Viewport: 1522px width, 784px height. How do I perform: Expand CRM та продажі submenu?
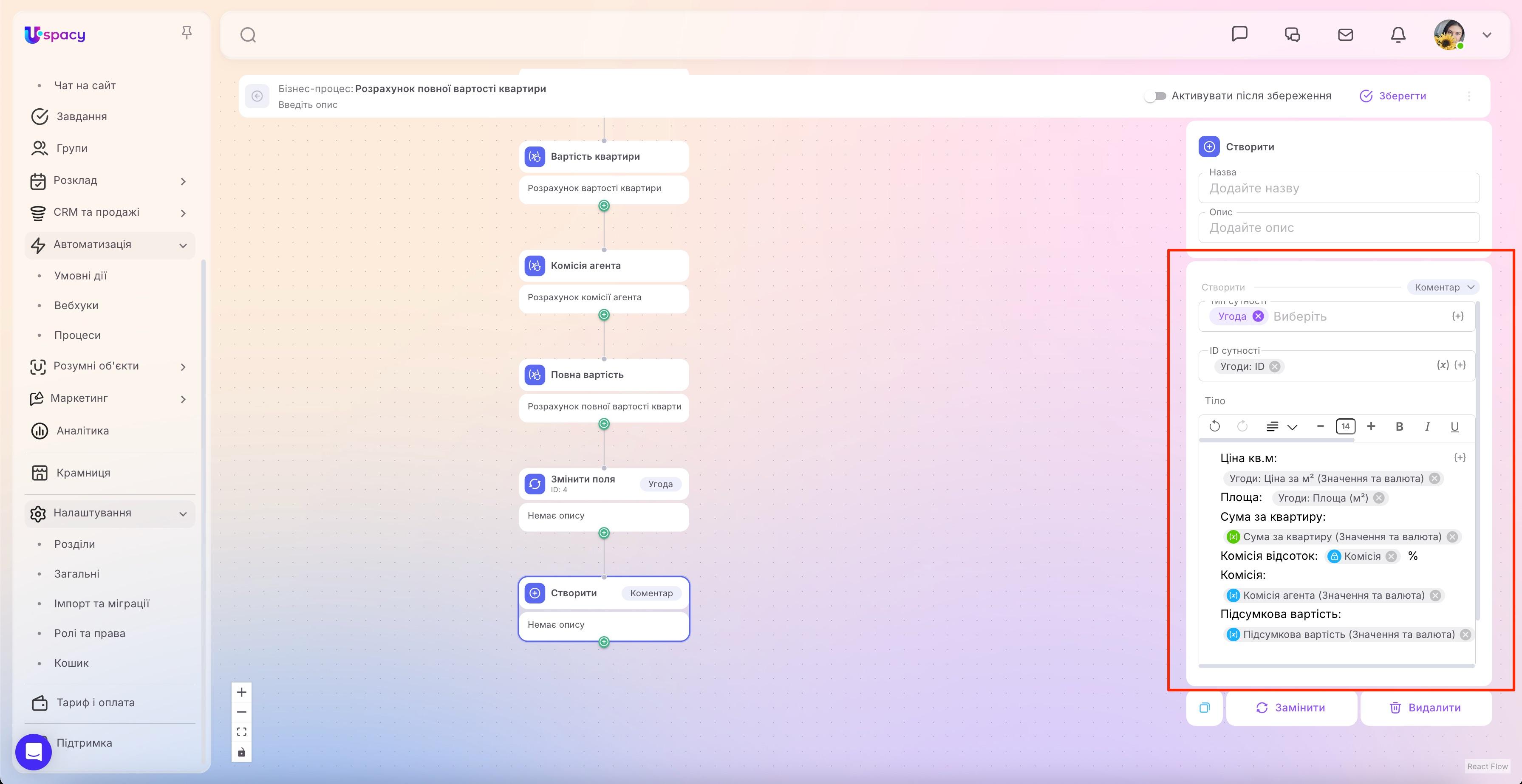tap(183, 213)
